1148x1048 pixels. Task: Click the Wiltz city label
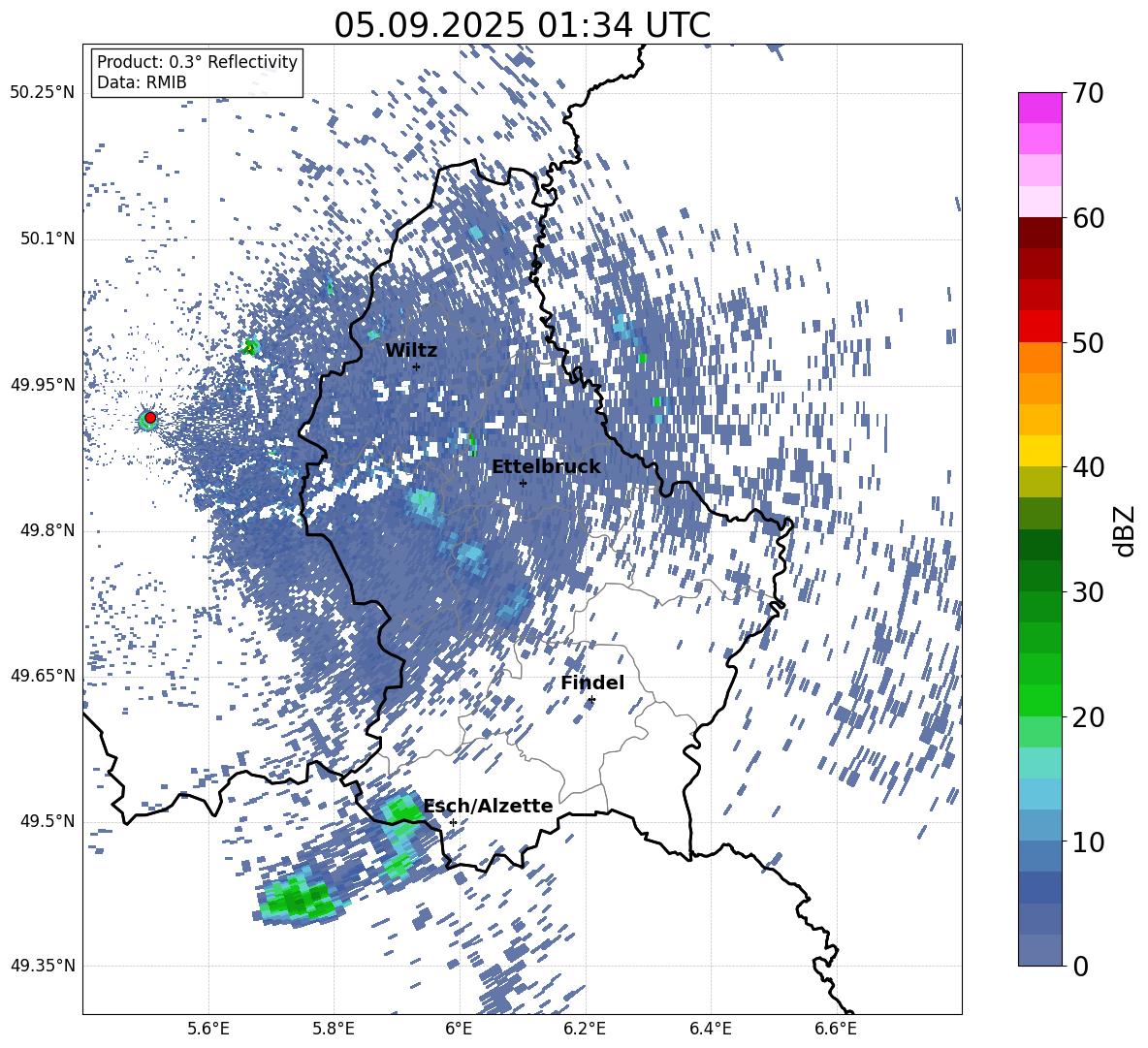pos(411,350)
